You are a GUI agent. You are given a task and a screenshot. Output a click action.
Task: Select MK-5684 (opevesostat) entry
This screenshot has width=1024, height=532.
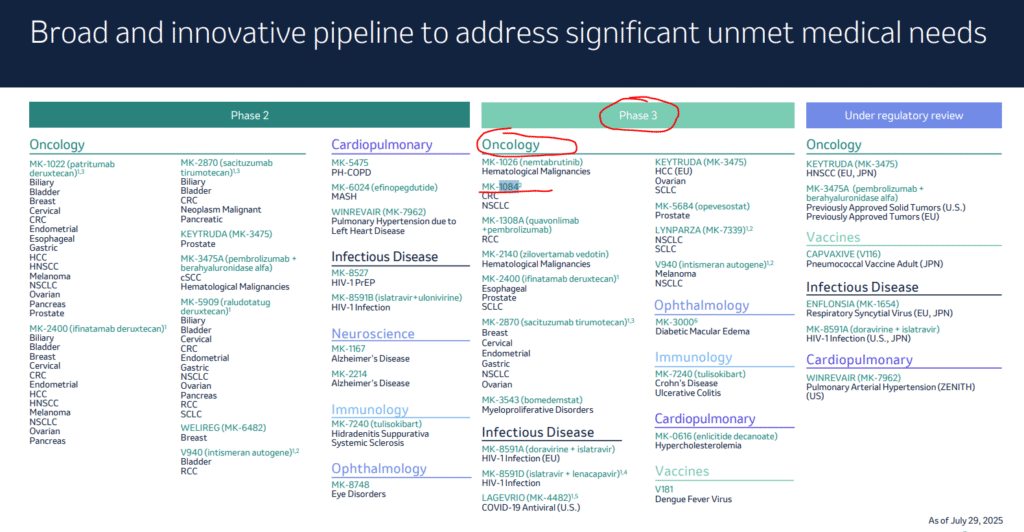702,206
